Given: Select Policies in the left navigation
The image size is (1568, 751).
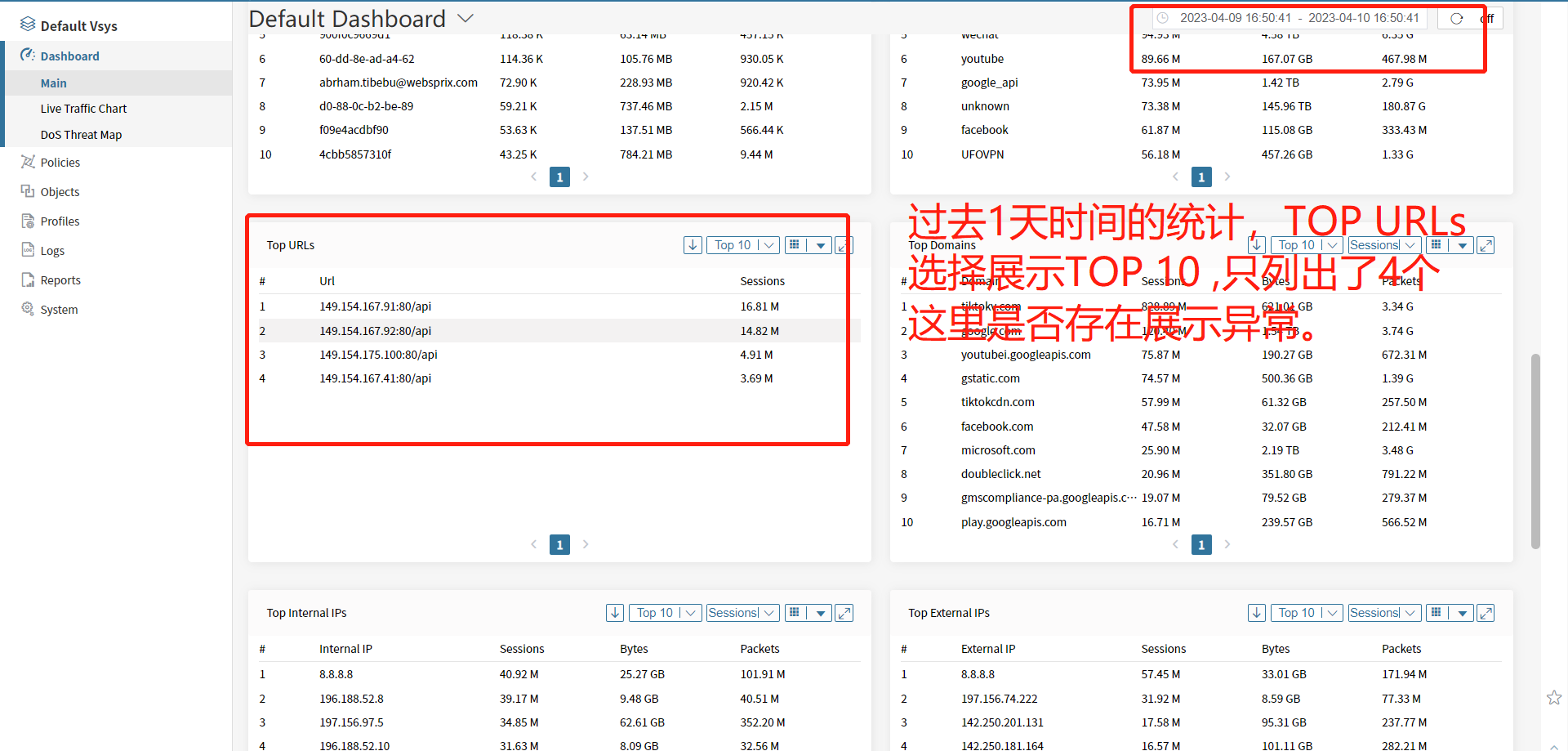Looking at the screenshot, I should (x=60, y=163).
